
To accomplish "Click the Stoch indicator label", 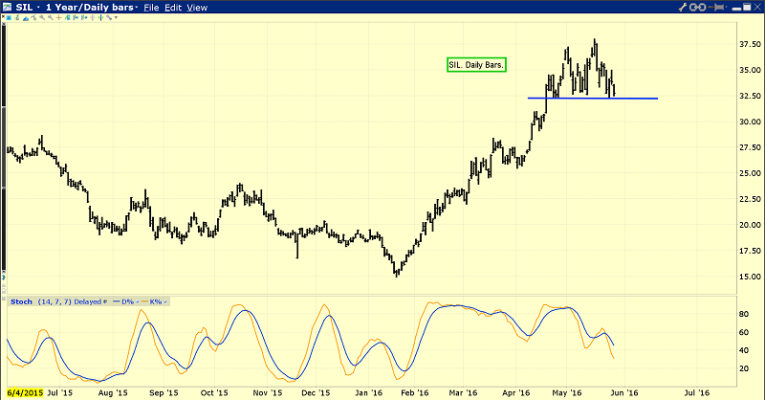I will [x=20, y=300].
